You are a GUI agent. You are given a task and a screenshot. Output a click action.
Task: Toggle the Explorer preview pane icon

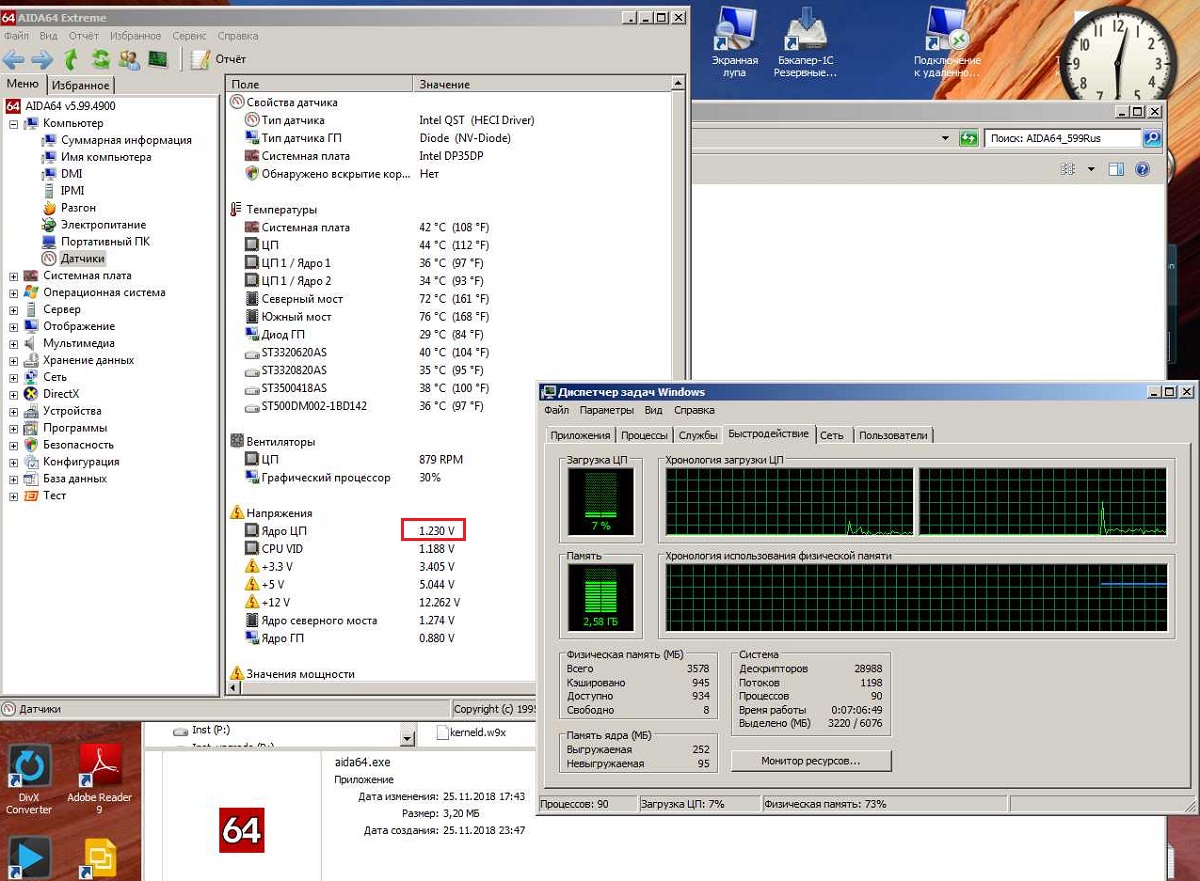click(1116, 169)
